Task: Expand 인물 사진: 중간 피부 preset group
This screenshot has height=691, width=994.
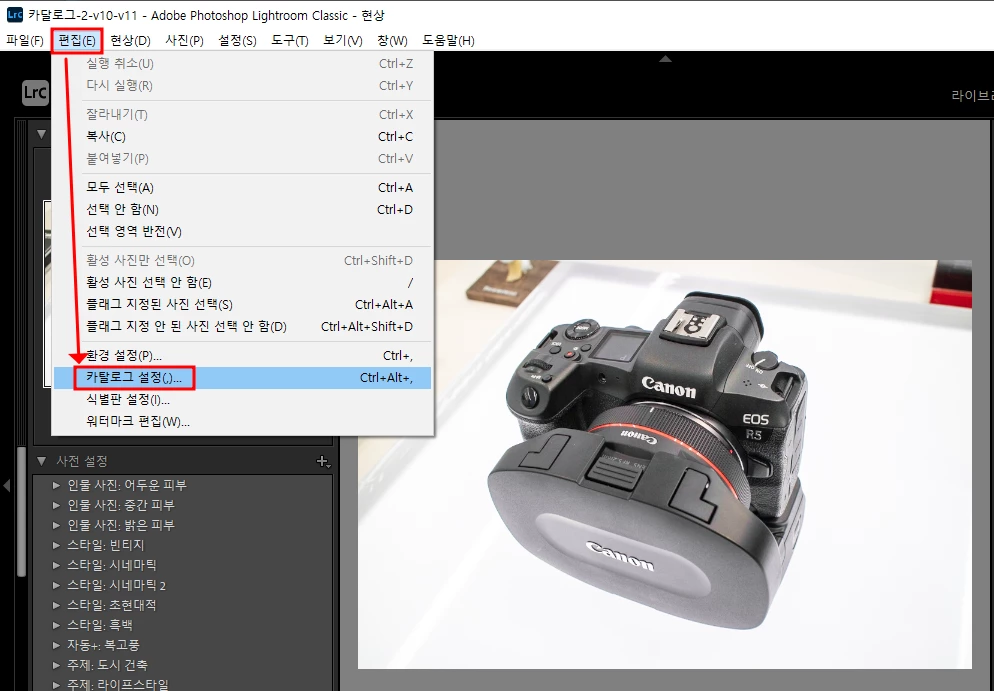Action: pos(56,505)
